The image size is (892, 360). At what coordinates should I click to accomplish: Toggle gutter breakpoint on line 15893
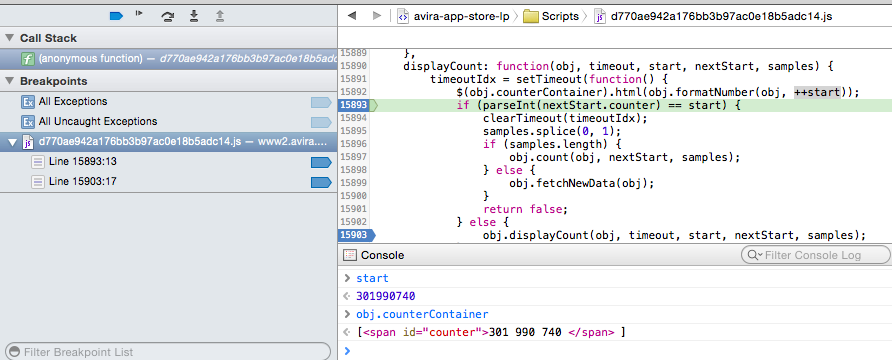pos(356,105)
